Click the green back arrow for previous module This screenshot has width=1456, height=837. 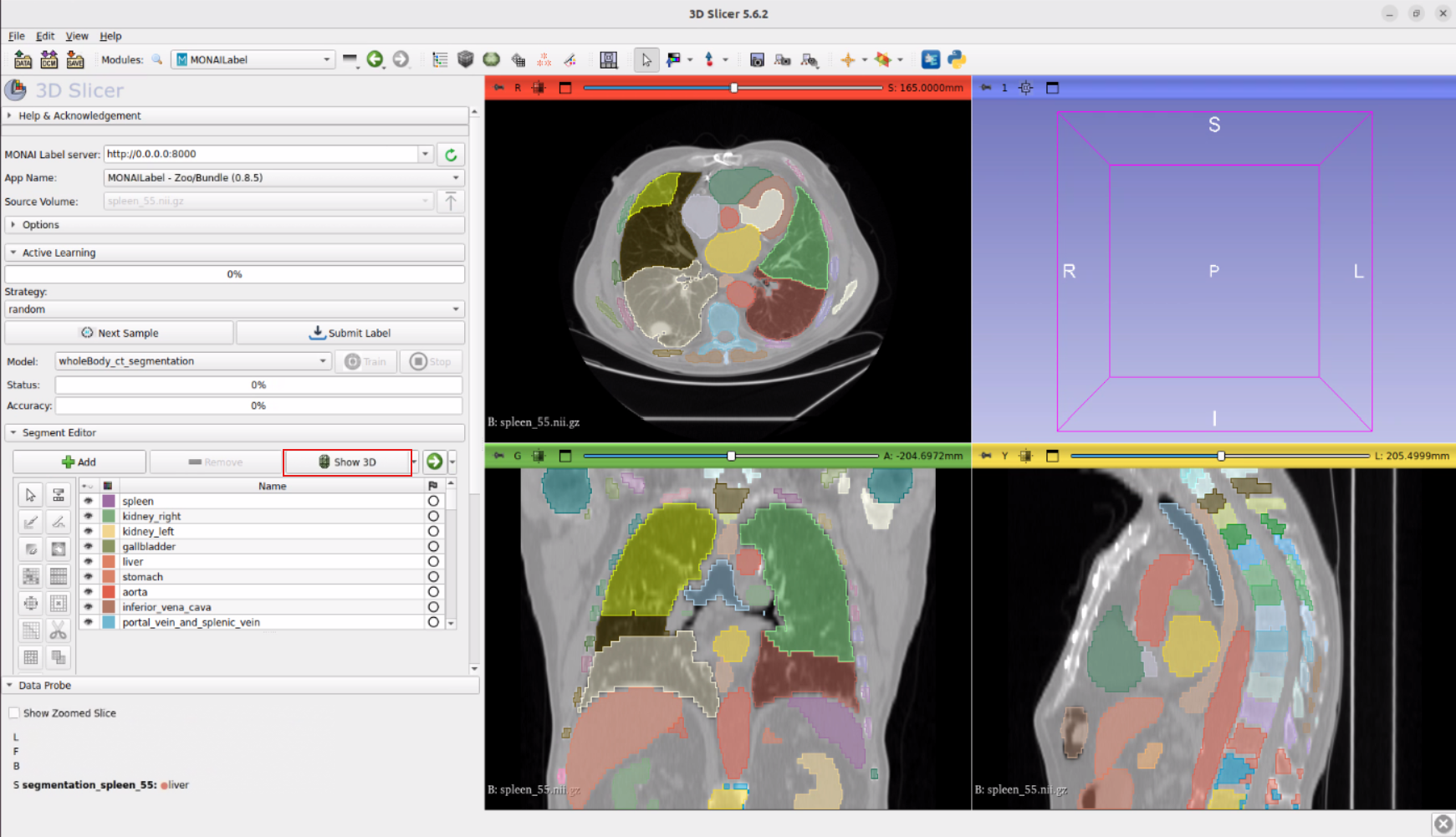375,59
